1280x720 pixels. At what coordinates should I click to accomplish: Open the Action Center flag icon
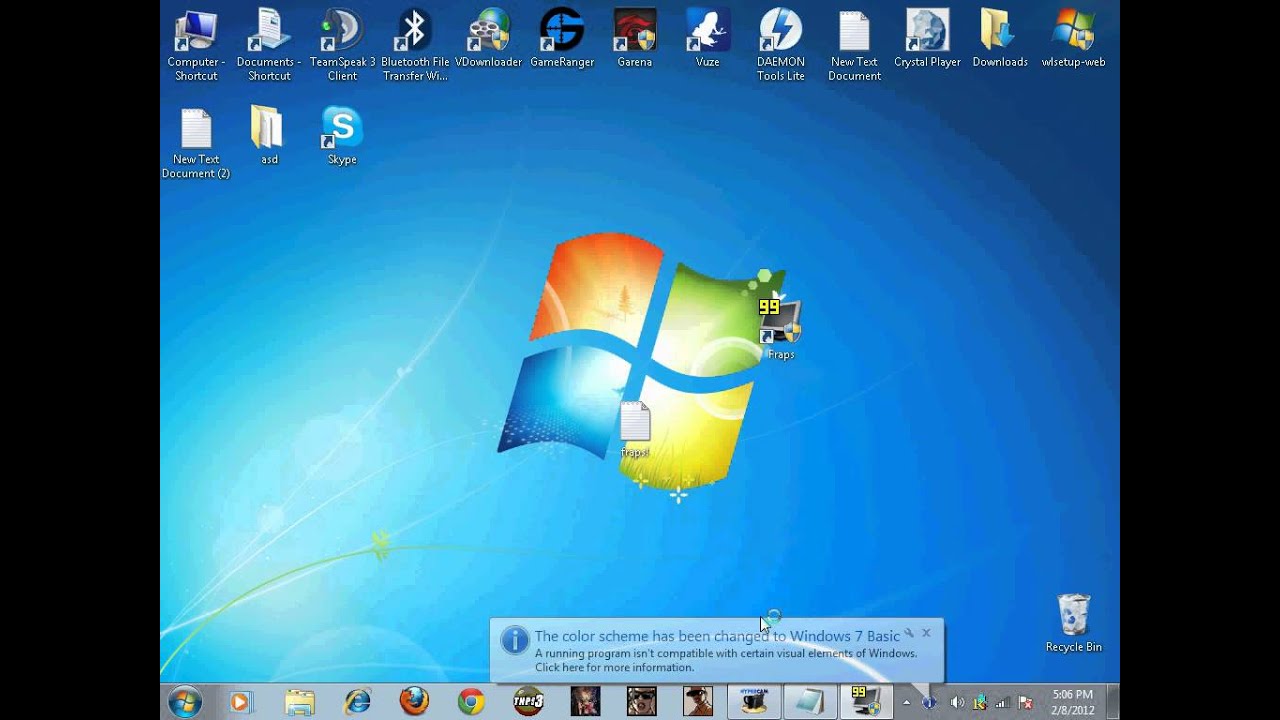(x=1025, y=702)
